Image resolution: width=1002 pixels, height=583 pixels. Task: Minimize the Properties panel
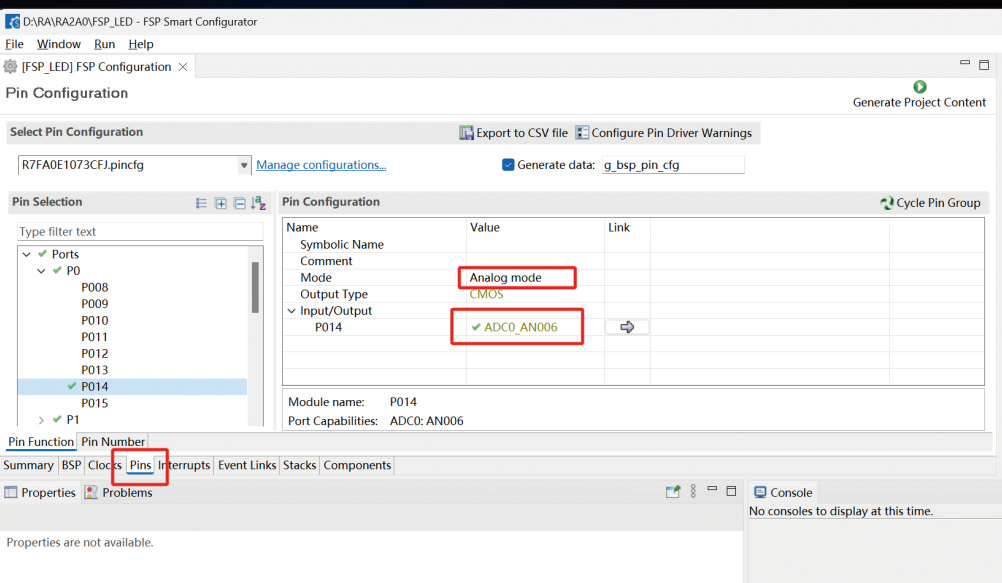tap(712, 488)
